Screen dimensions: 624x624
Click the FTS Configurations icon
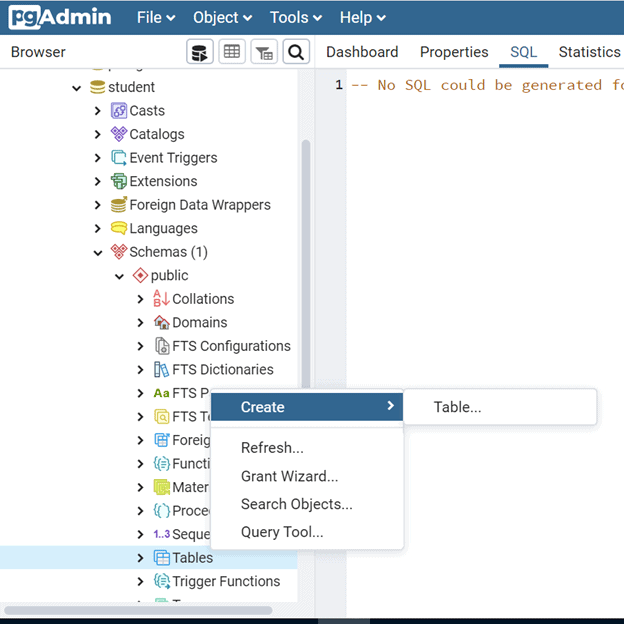pos(161,346)
